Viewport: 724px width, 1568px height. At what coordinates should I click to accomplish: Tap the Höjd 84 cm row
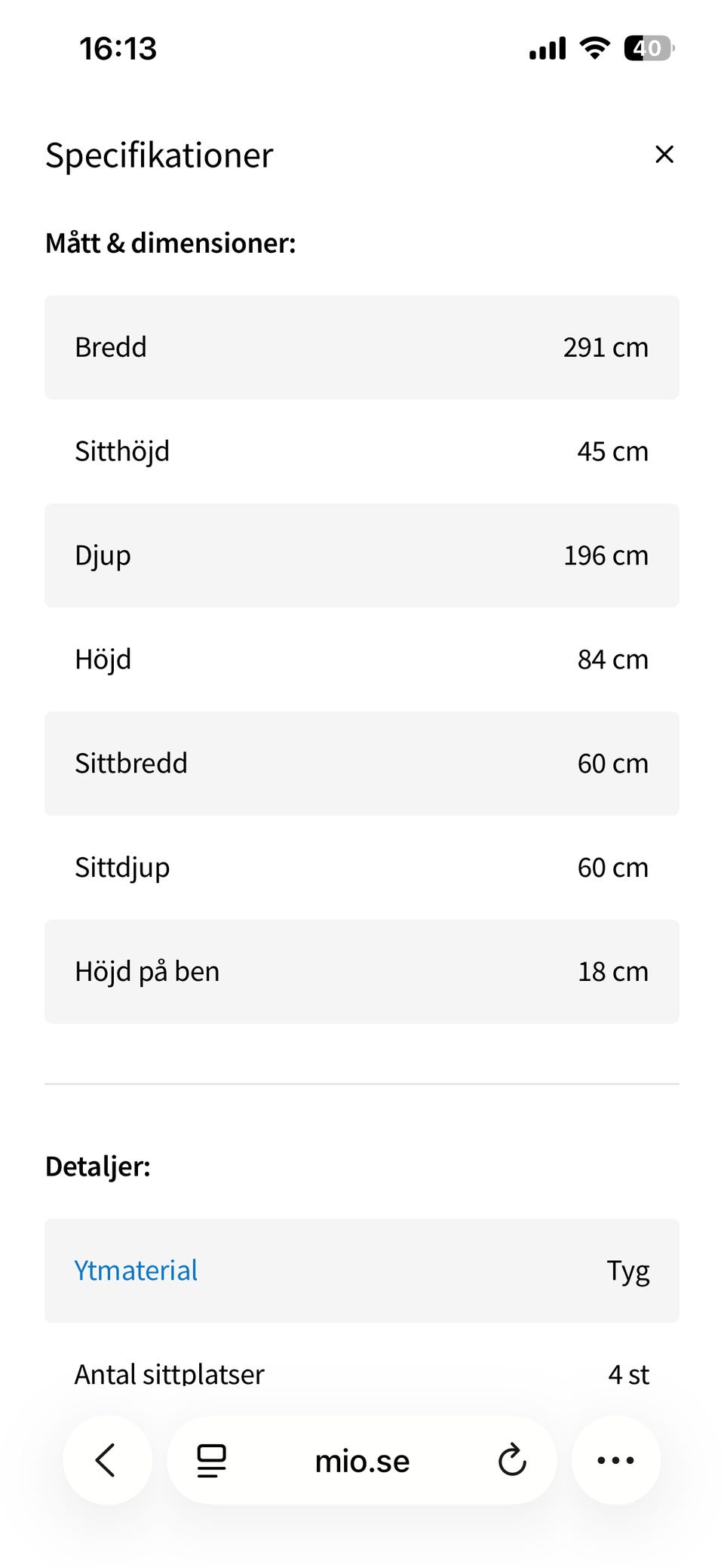click(362, 659)
